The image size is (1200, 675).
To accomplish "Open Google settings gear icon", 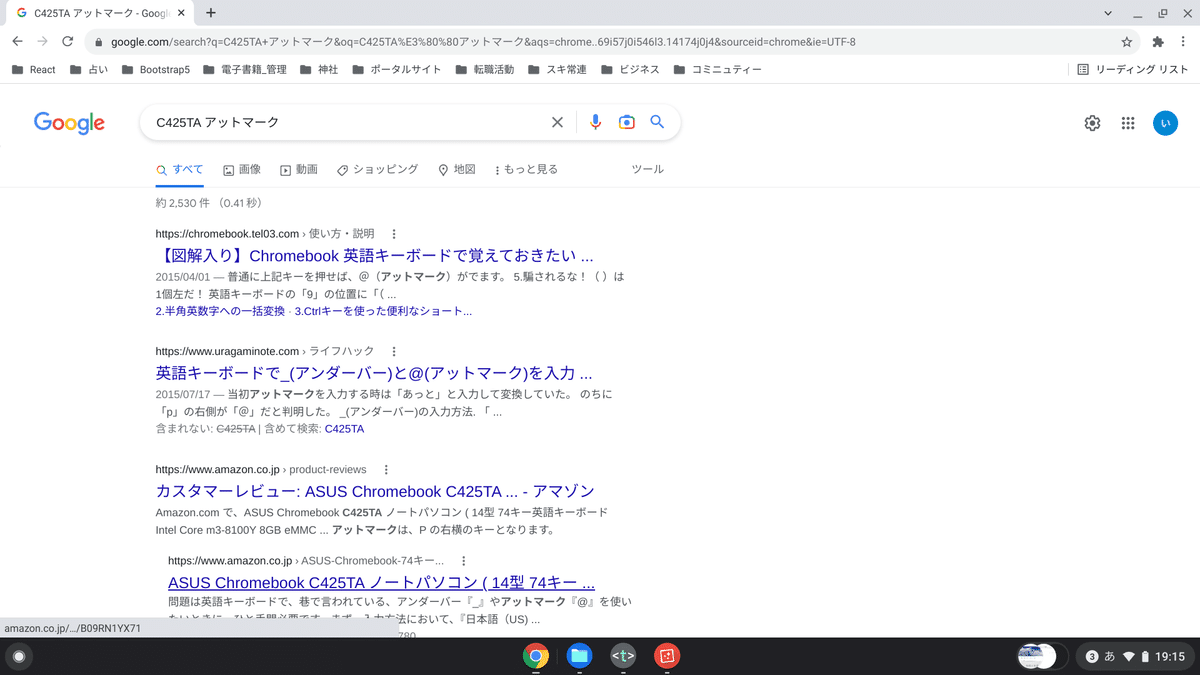I will (x=1092, y=123).
